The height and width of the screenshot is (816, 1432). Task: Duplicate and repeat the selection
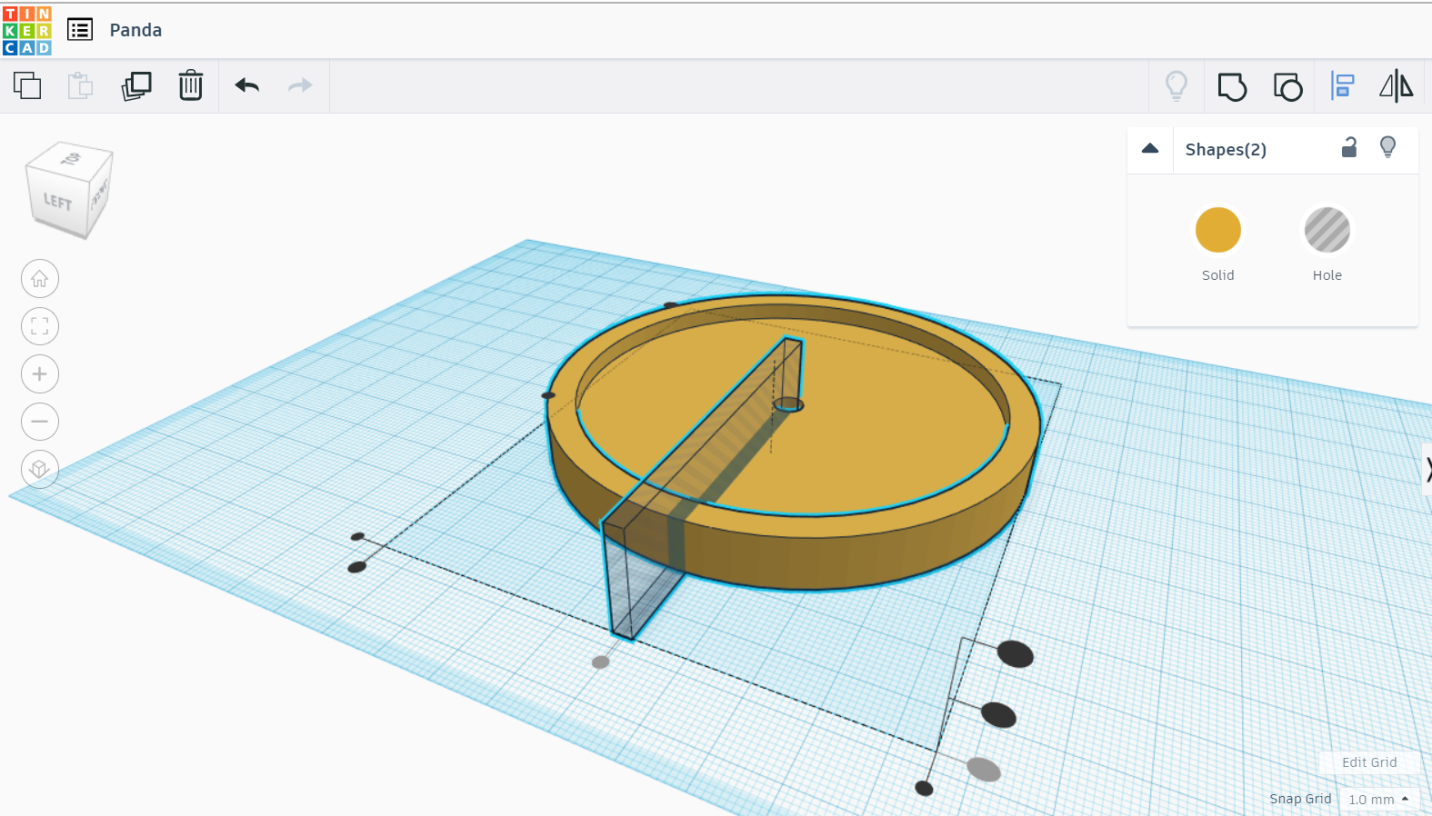pyautogui.click(x=136, y=86)
